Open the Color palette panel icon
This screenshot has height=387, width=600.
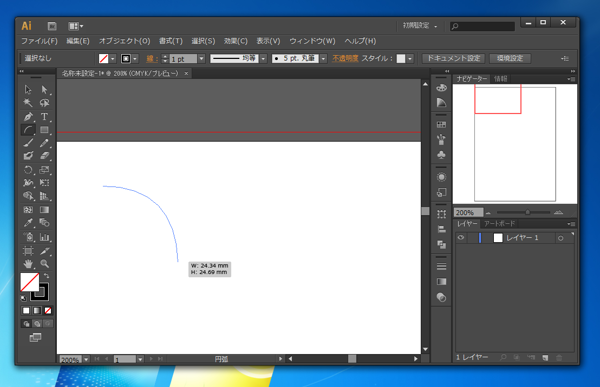[441, 88]
